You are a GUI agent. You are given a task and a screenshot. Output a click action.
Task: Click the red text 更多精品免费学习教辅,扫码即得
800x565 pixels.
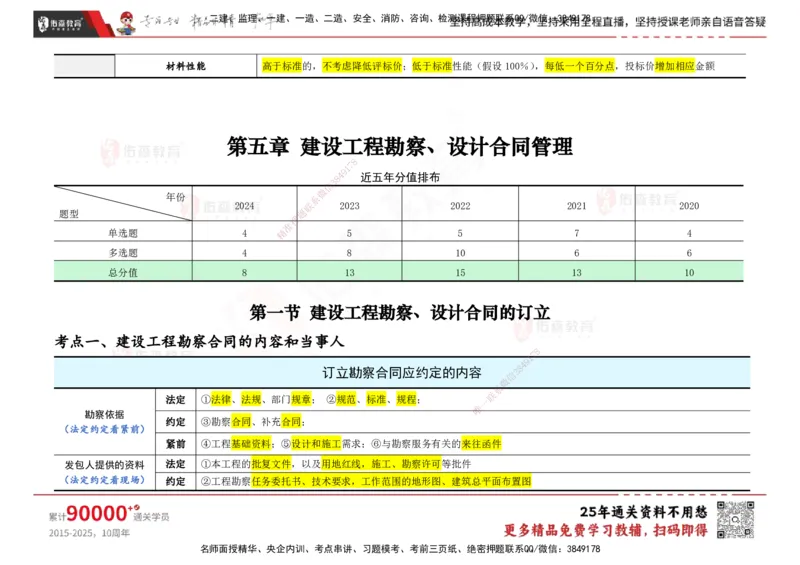(x=606, y=530)
